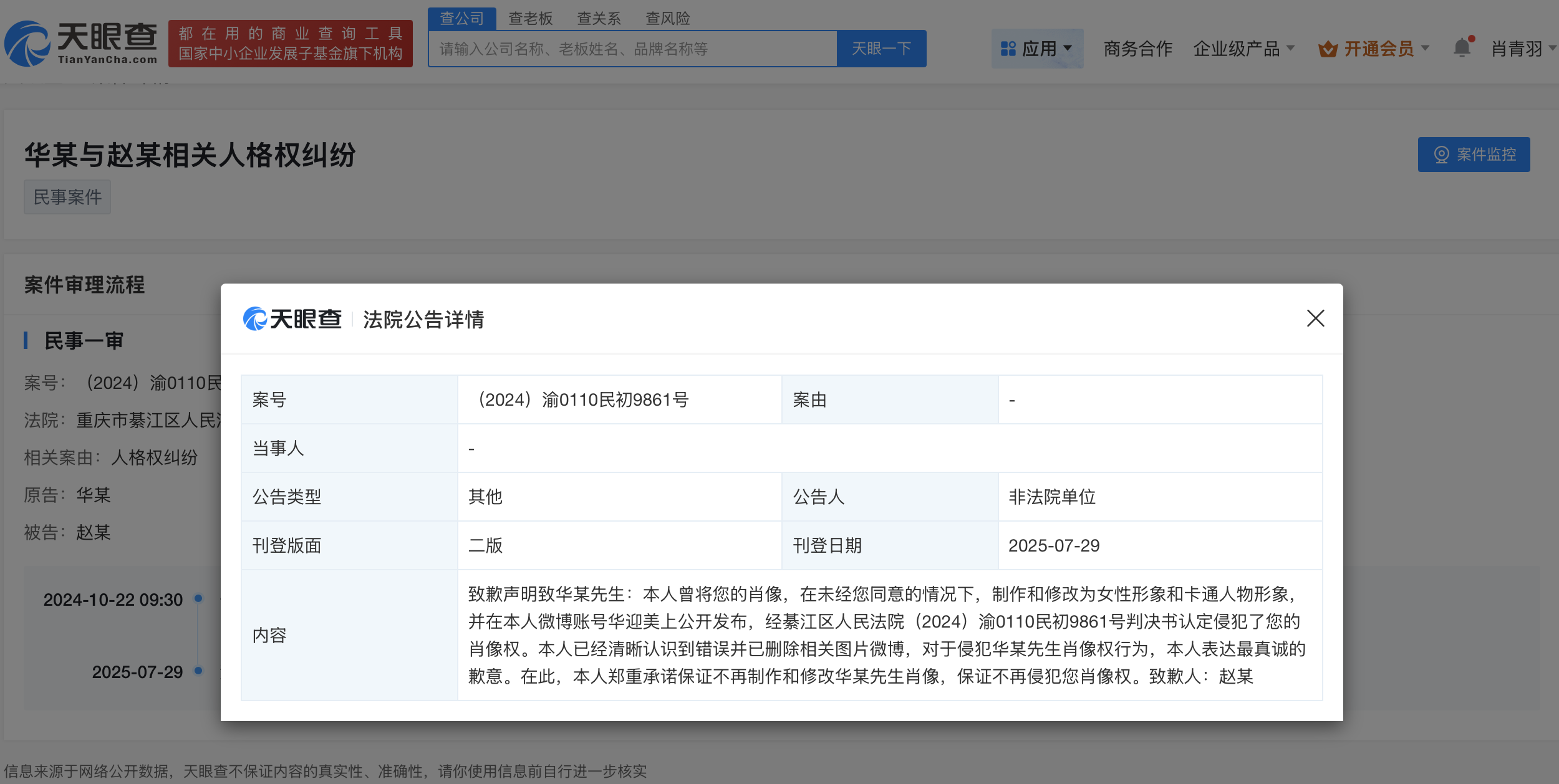Screen dimensions: 1559x784
Task: Switch to the 查关系 search tab
Action: pos(599,19)
